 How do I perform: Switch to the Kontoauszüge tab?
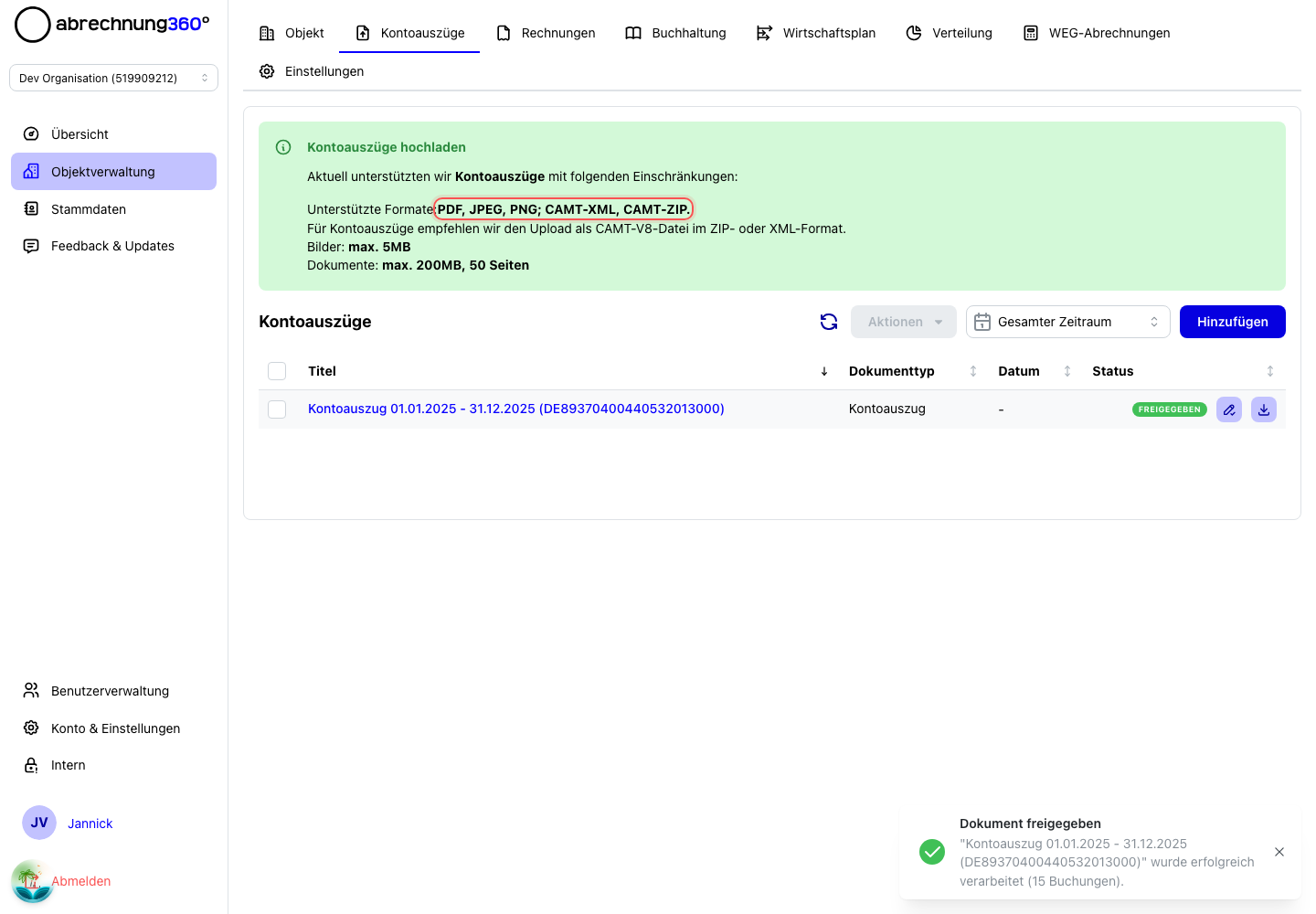coord(409,33)
